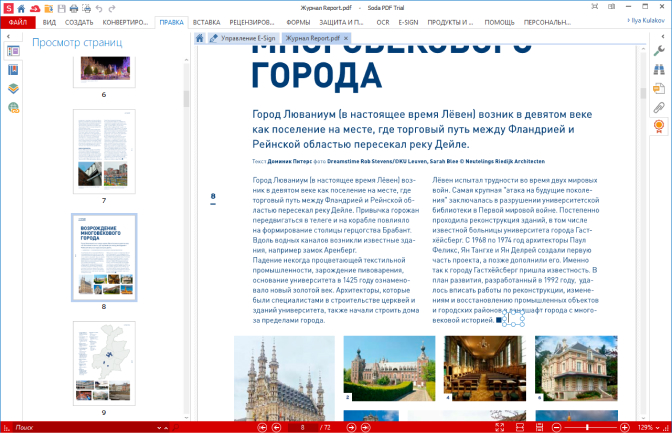Image resolution: width=672 pixels, height=433 pixels.
Task: Adjust the zoom slider handle
Action: click(x=587, y=427)
